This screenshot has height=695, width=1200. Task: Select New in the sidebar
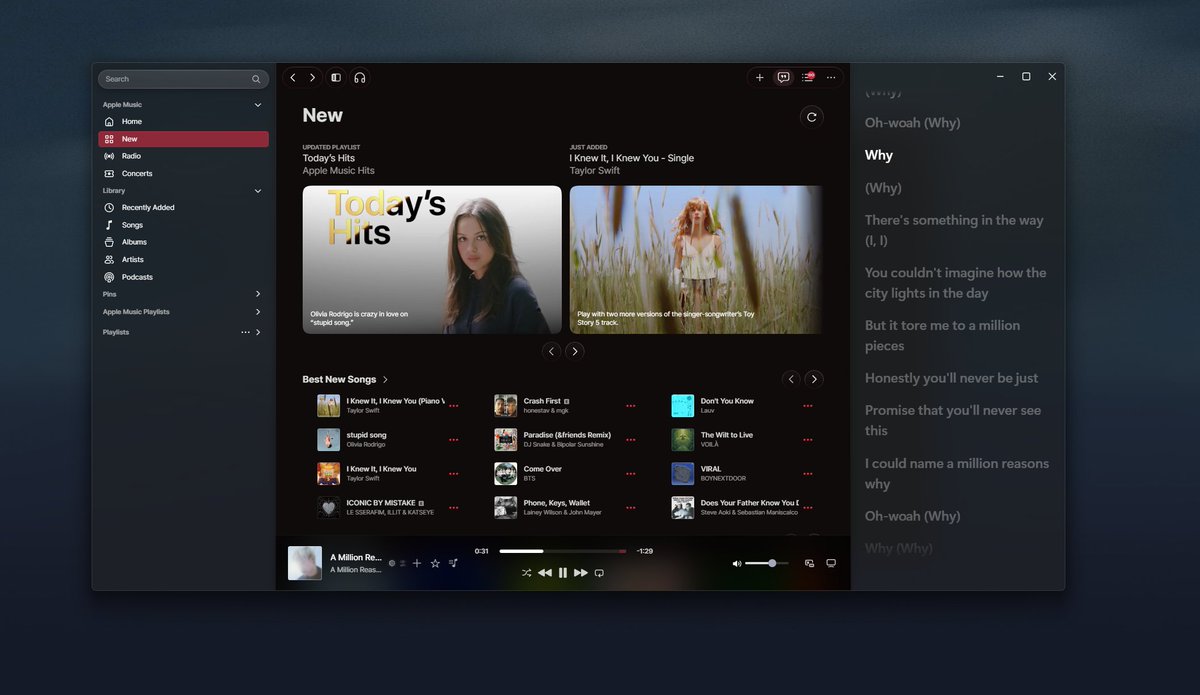click(x=183, y=139)
